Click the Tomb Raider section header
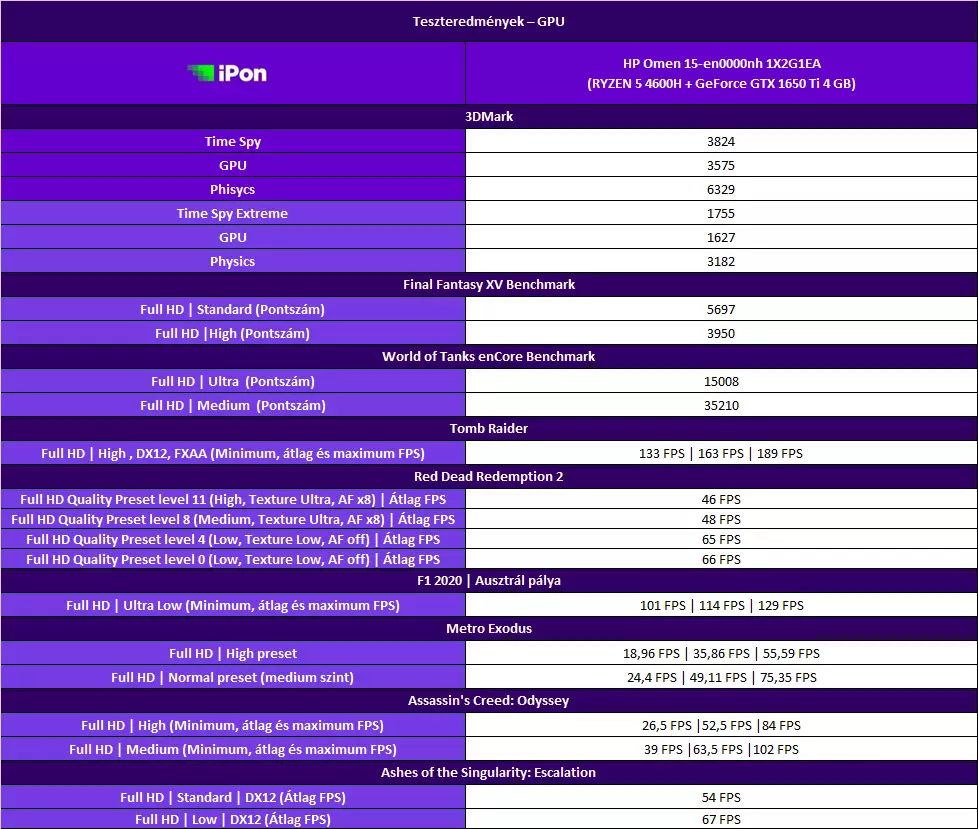Image resolution: width=978 pixels, height=829 pixels. coord(489,429)
